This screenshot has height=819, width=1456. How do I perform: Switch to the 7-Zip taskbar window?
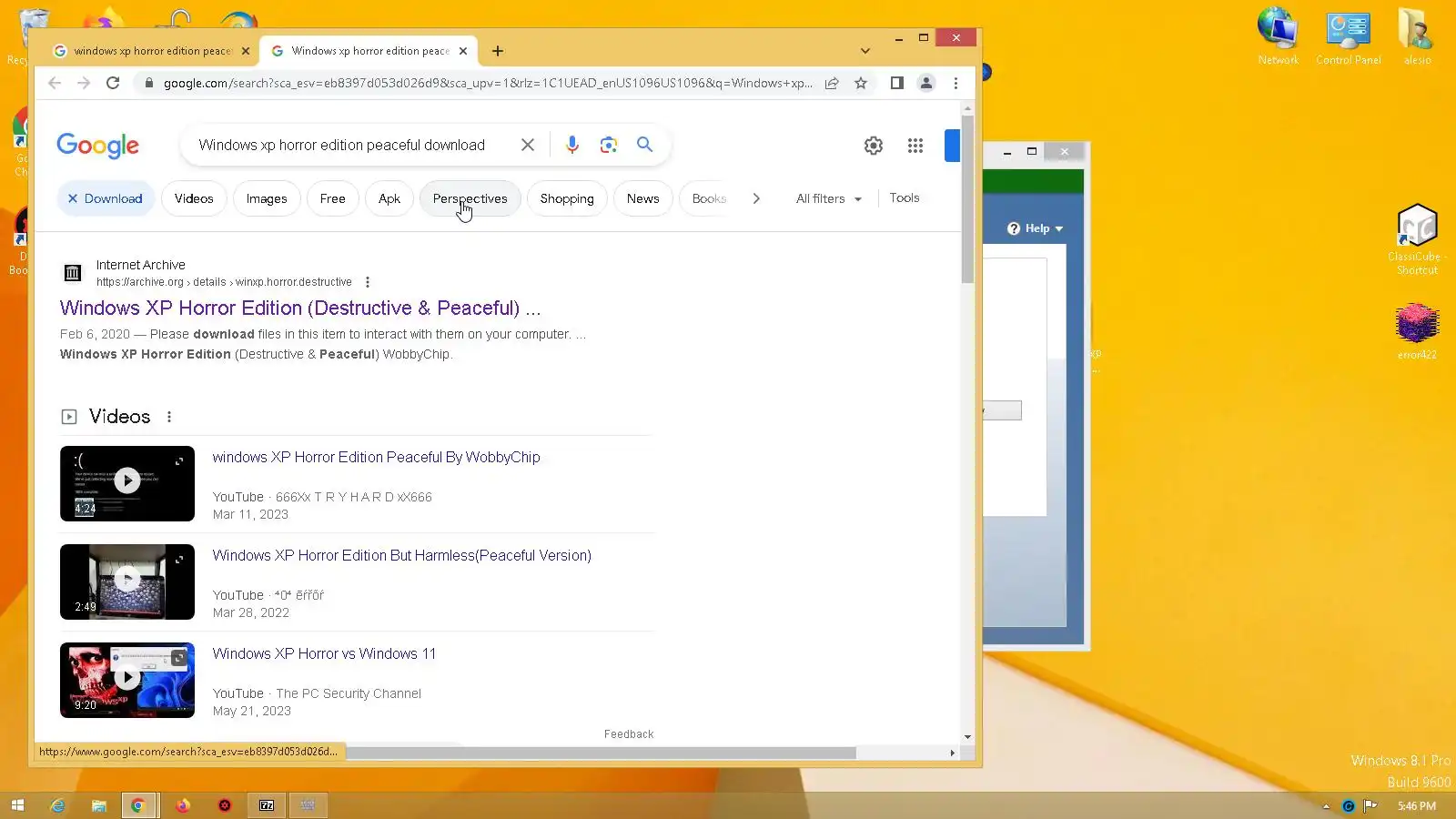(267, 805)
